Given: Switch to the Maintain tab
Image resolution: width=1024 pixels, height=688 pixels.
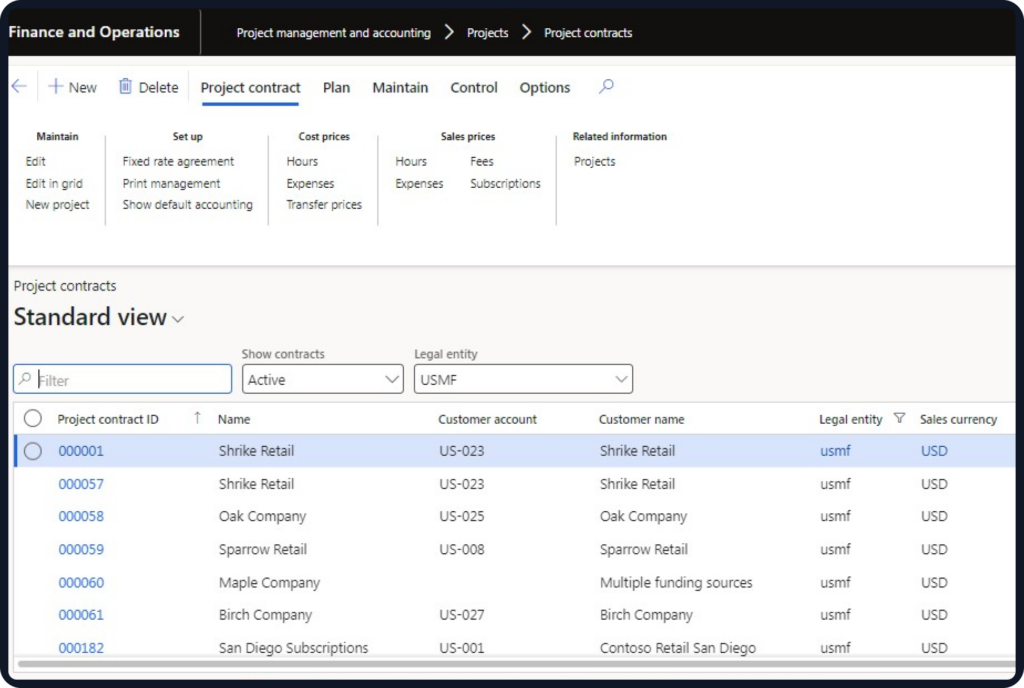Looking at the screenshot, I should point(400,87).
